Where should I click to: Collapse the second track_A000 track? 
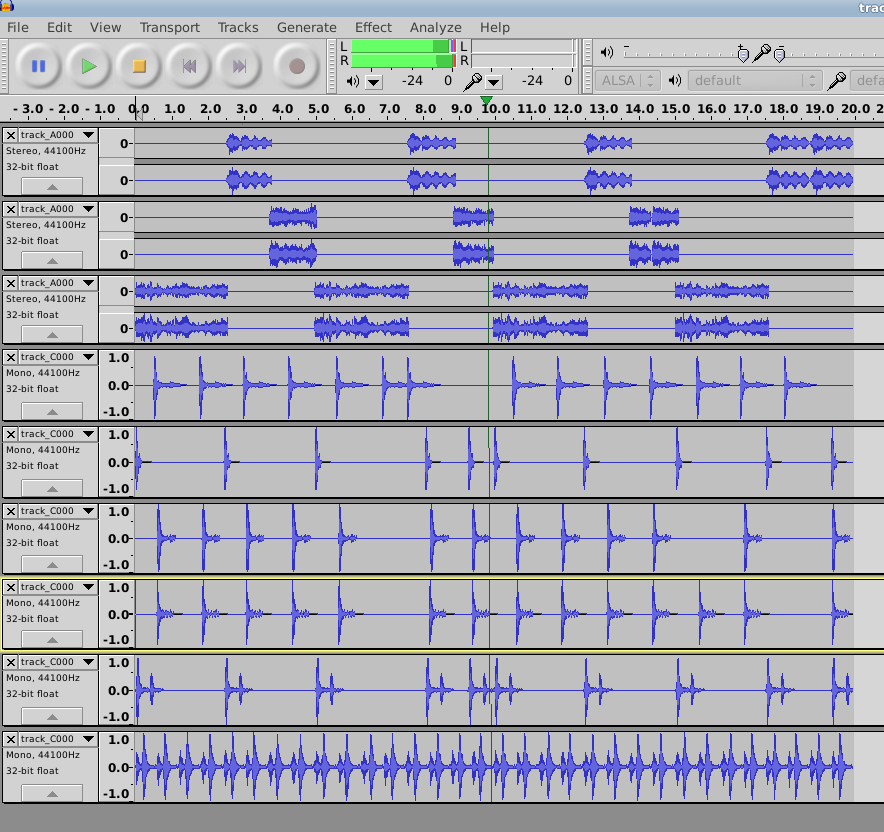(x=52, y=260)
